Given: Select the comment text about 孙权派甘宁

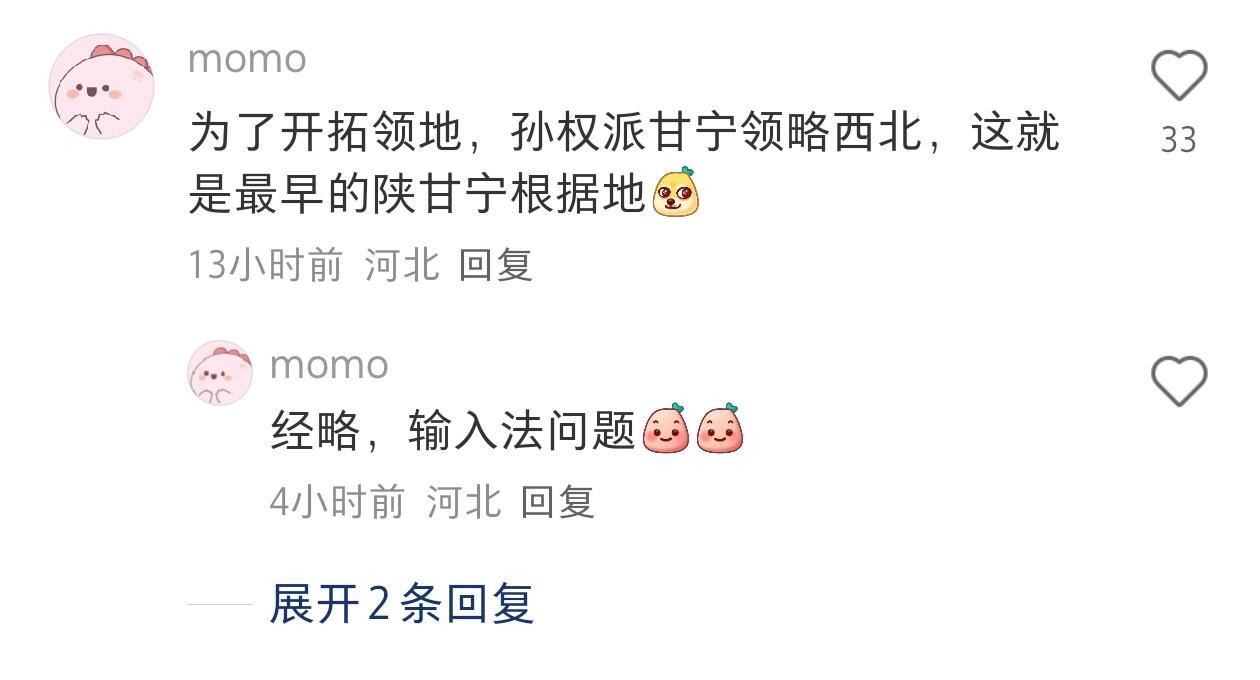Looking at the screenshot, I should pyautogui.click(x=624, y=164).
